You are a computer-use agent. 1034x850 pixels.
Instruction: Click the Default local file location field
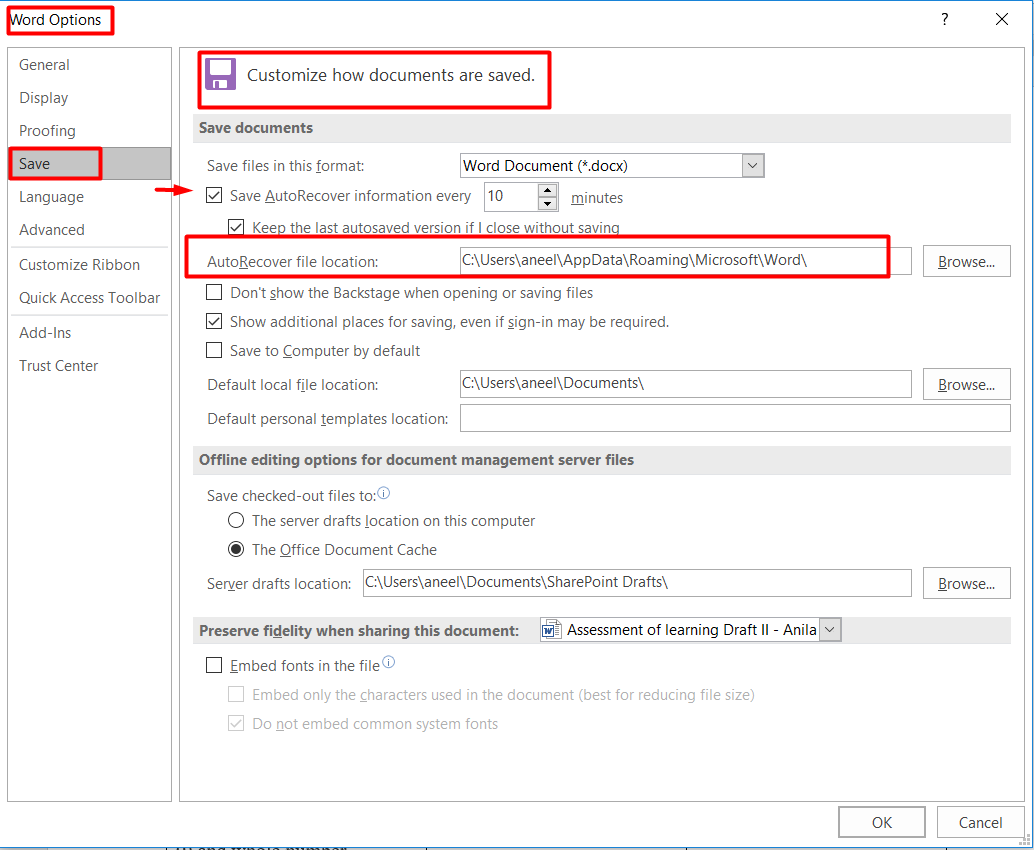tap(686, 384)
